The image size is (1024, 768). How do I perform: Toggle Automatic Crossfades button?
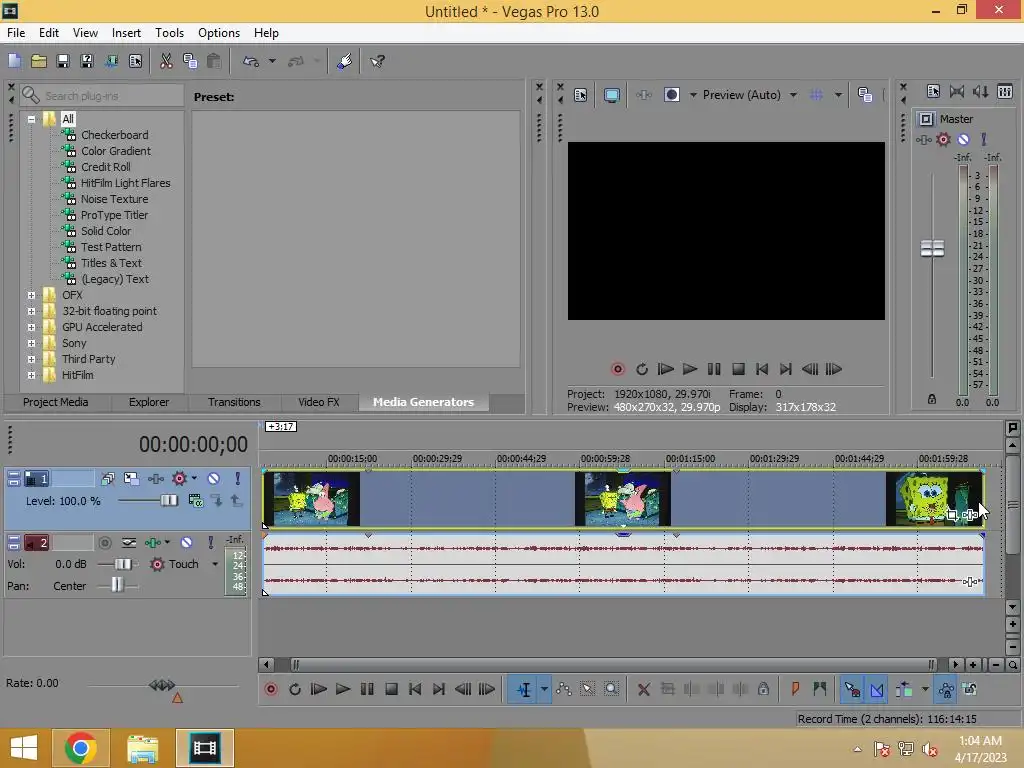(x=877, y=690)
